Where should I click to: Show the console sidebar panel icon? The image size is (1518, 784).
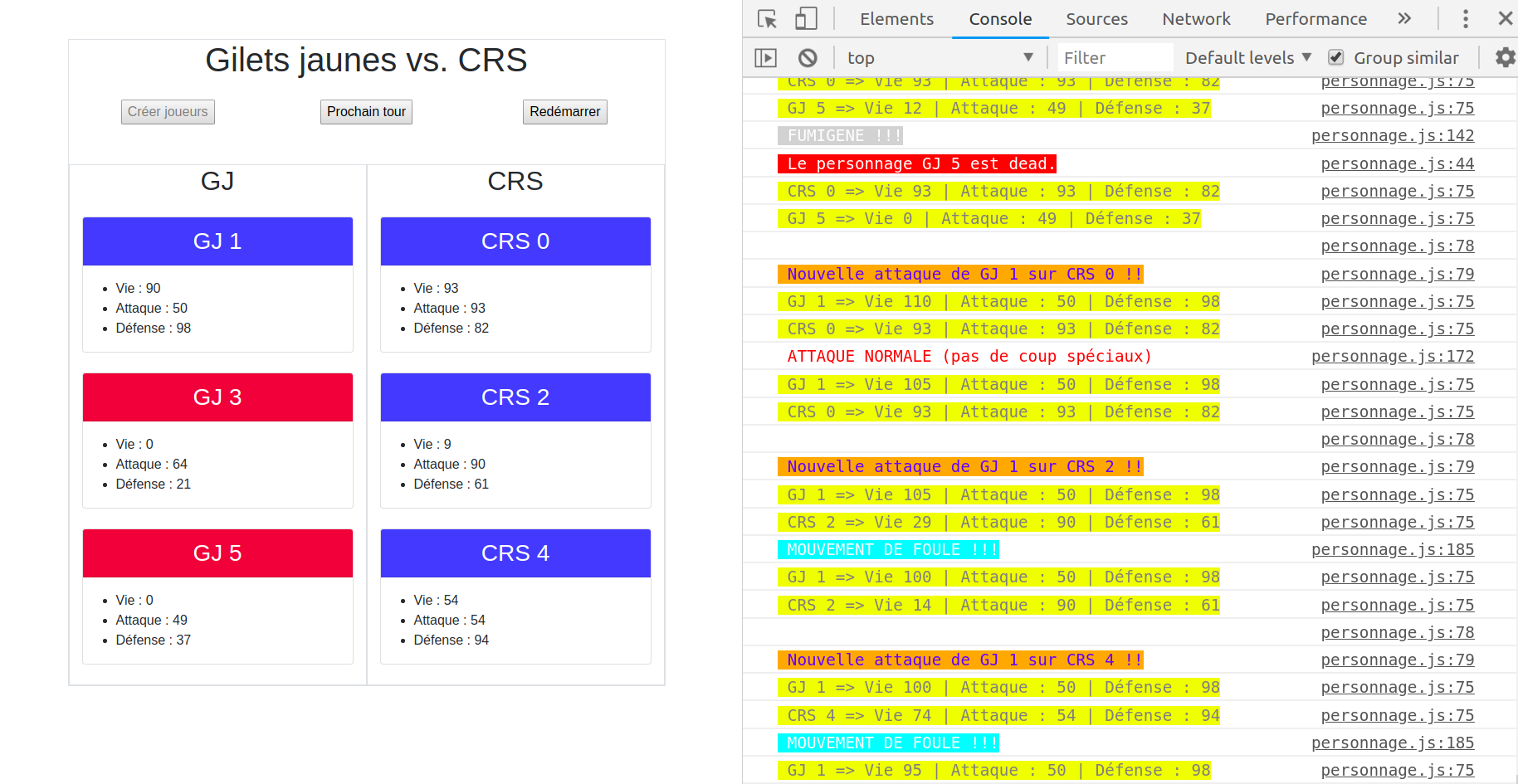point(765,58)
